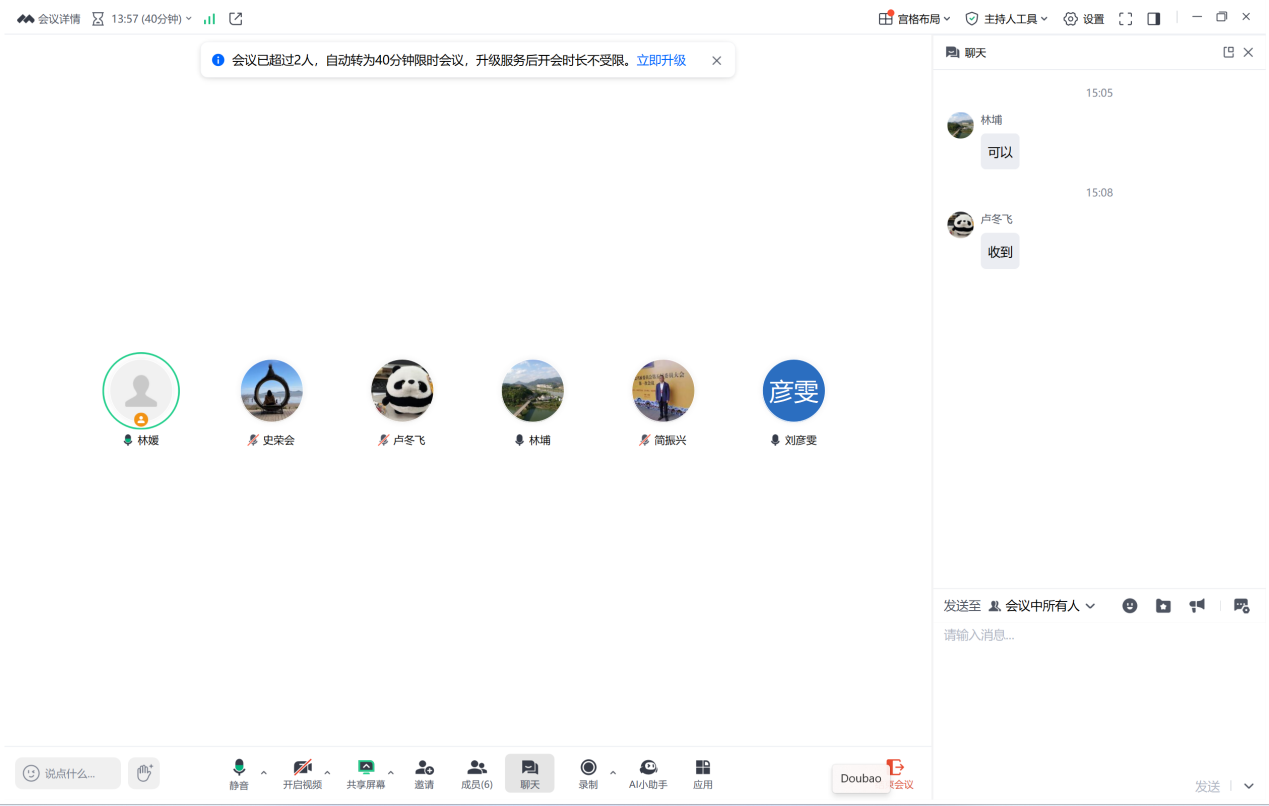Image resolution: width=1269 pixels, height=806 pixels.
Task: Open the AI小助手 assistant
Action: pos(648,773)
